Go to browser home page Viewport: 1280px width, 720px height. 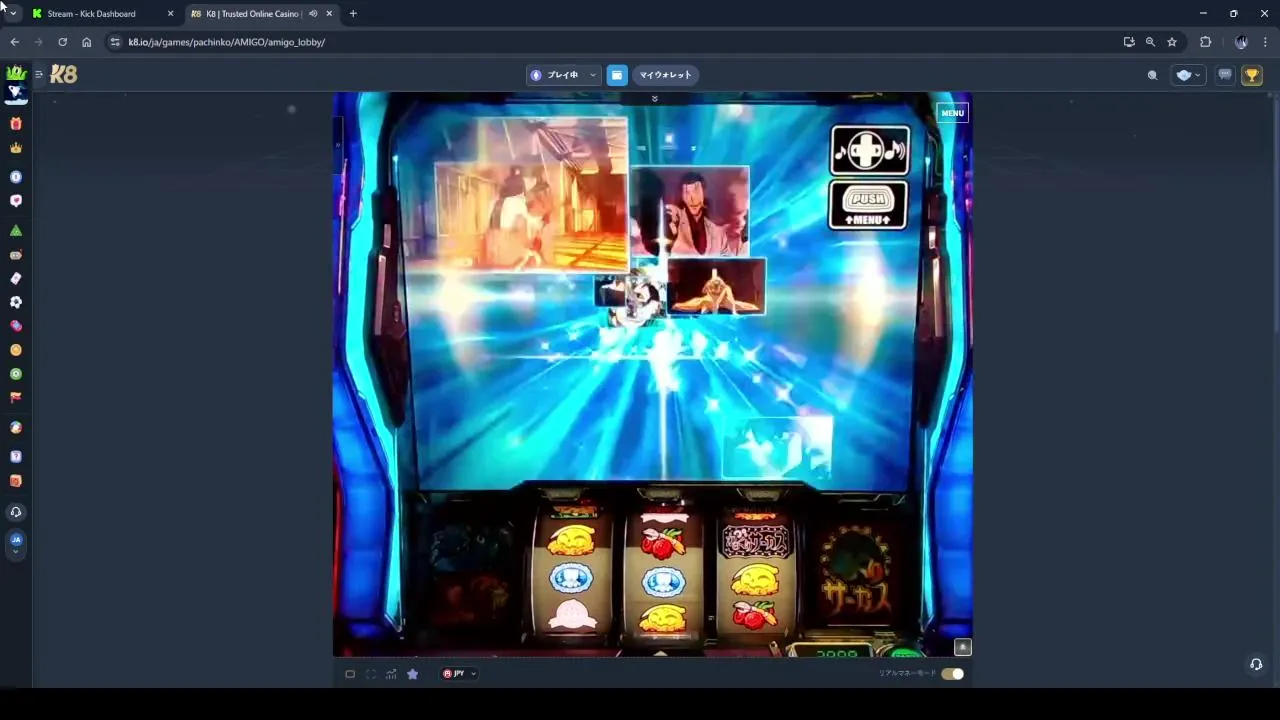[x=87, y=42]
